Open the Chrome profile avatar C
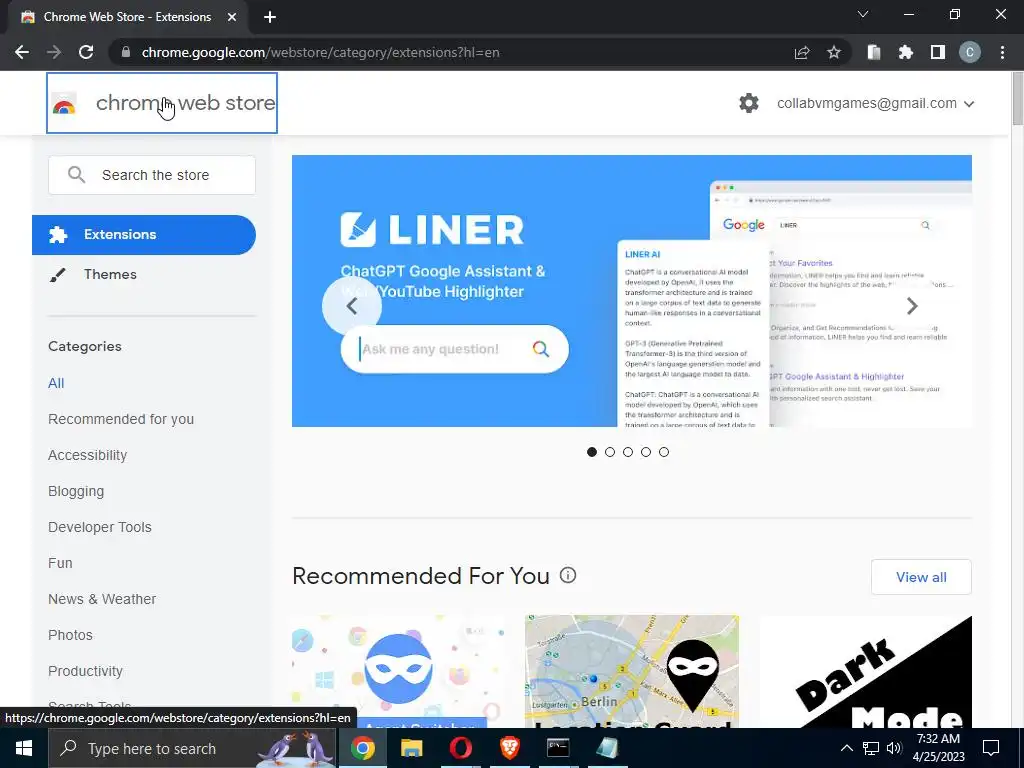Image resolution: width=1024 pixels, height=768 pixels. tap(970, 52)
